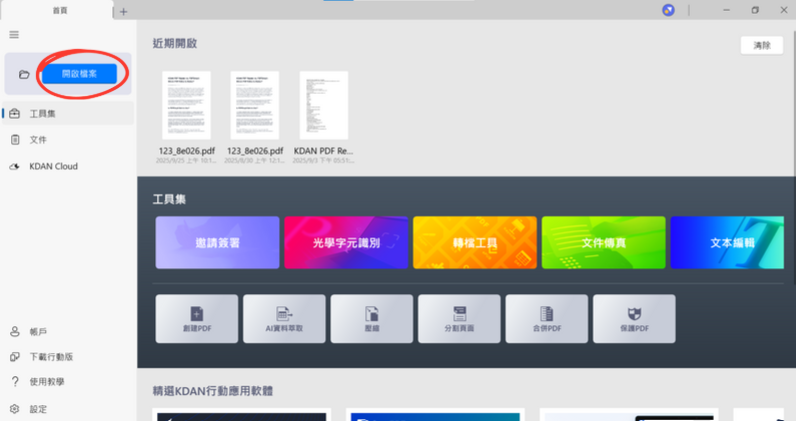Image resolution: width=796 pixels, height=421 pixels.
Task: Choose the AI資料萃取 tool
Action: click(x=284, y=319)
